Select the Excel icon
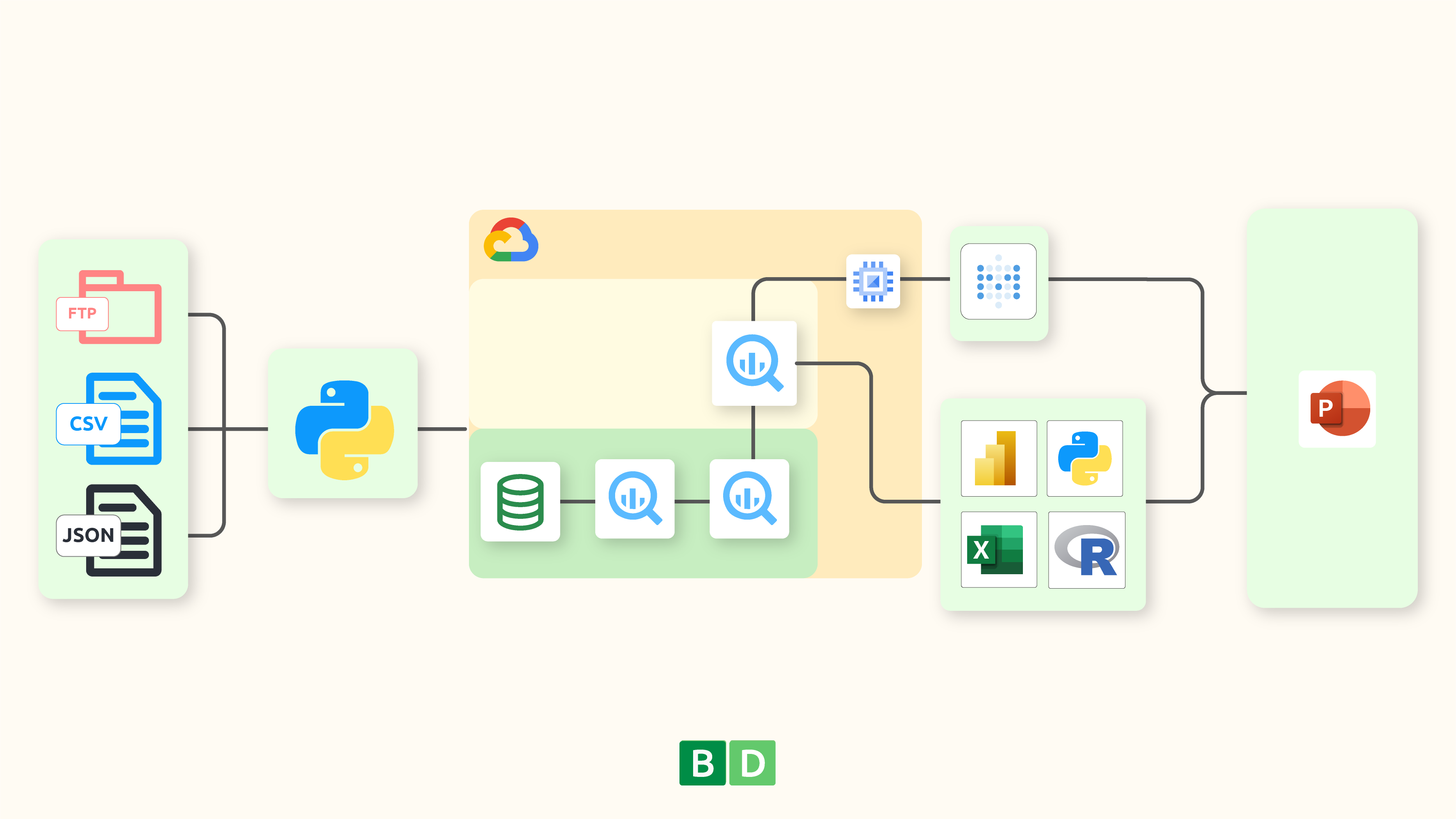 [x=999, y=549]
